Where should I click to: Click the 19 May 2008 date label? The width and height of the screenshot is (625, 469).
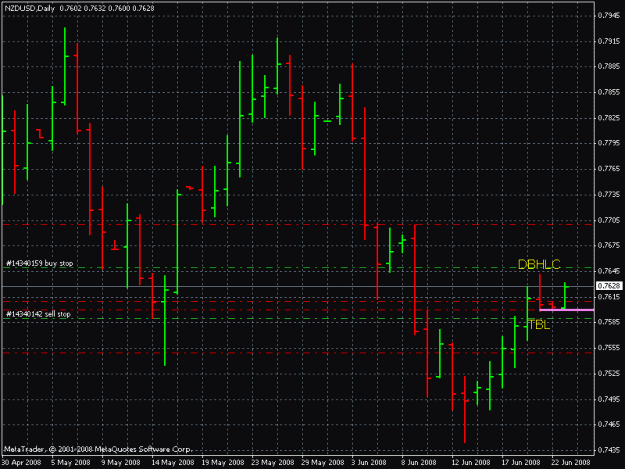pos(223,462)
